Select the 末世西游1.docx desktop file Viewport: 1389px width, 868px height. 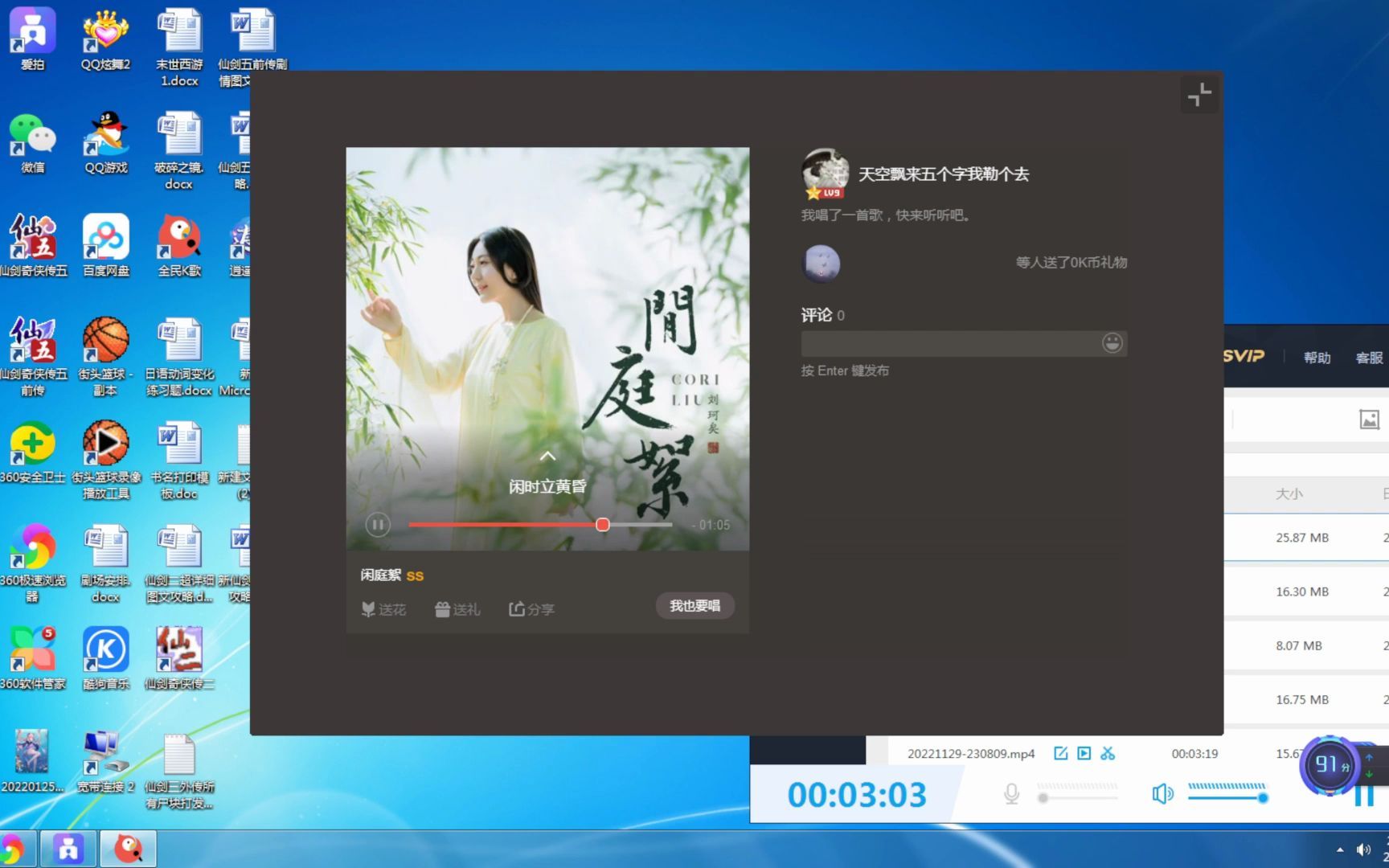pos(178,47)
